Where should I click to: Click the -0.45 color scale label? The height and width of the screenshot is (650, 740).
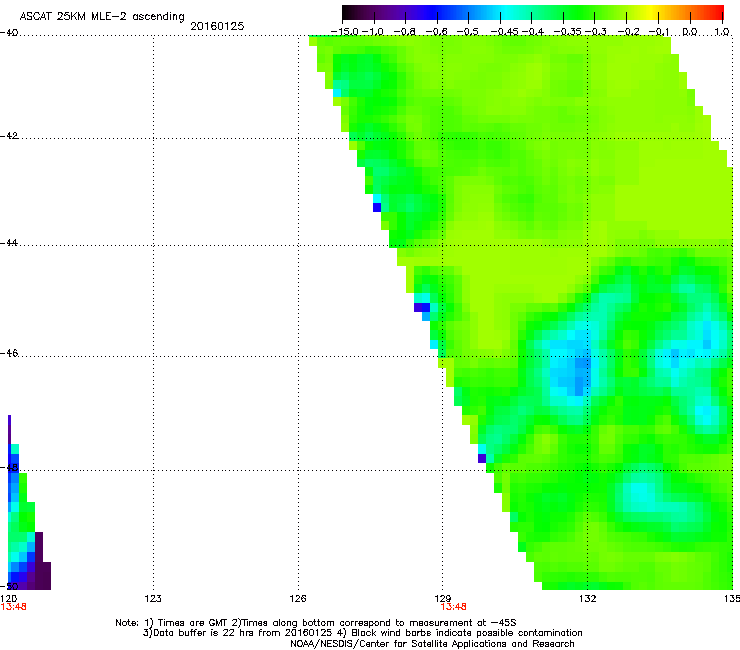point(504,32)
